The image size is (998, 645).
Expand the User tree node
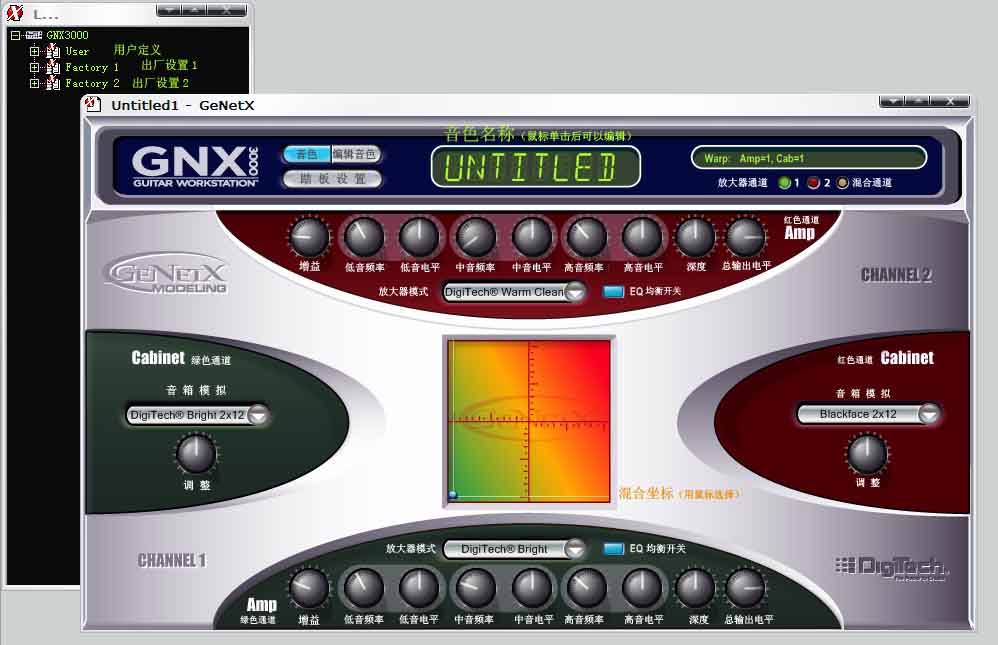pos(34,51)
